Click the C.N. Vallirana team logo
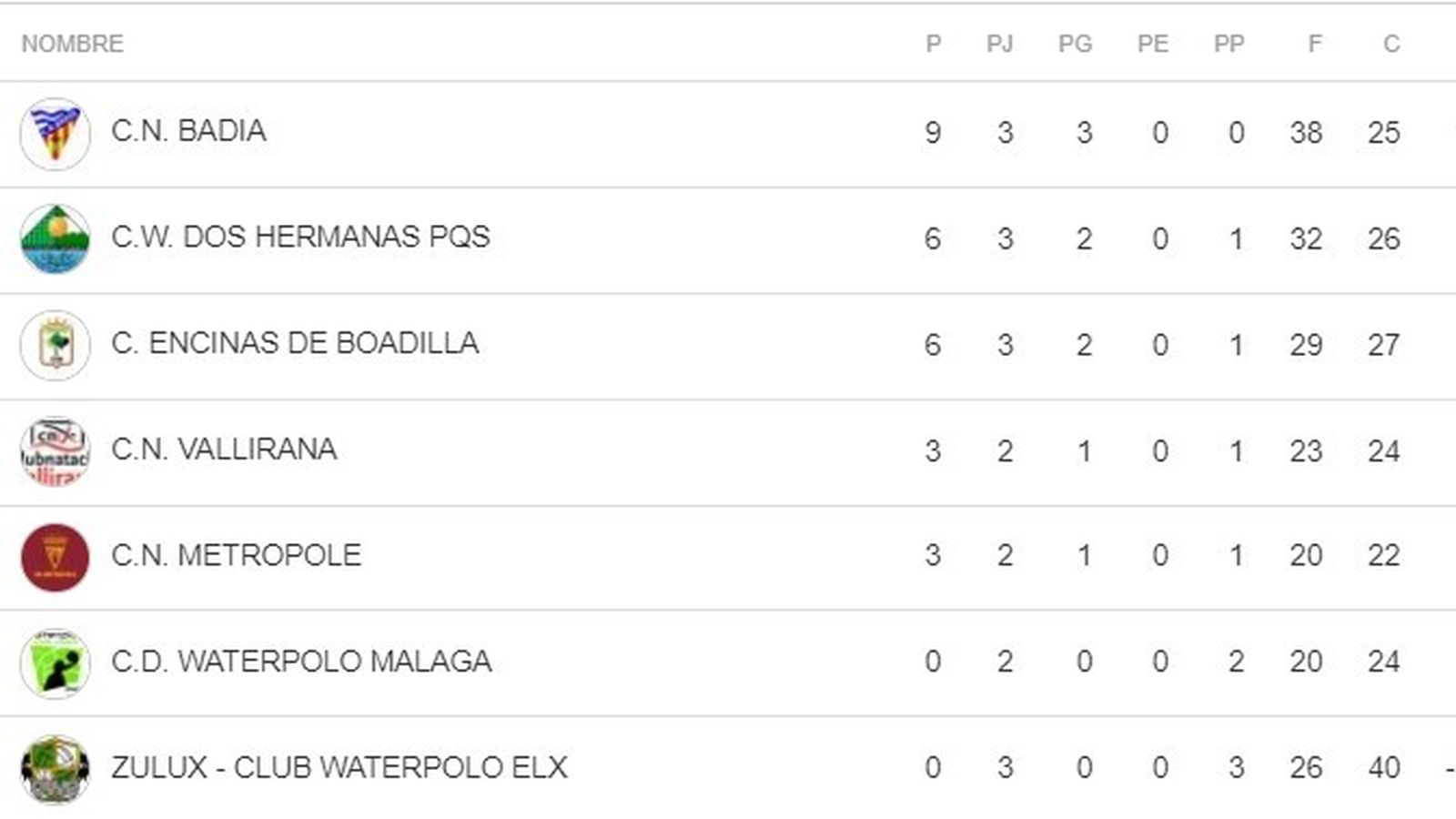Viewport: 1456px width, 819px height. 56,451
